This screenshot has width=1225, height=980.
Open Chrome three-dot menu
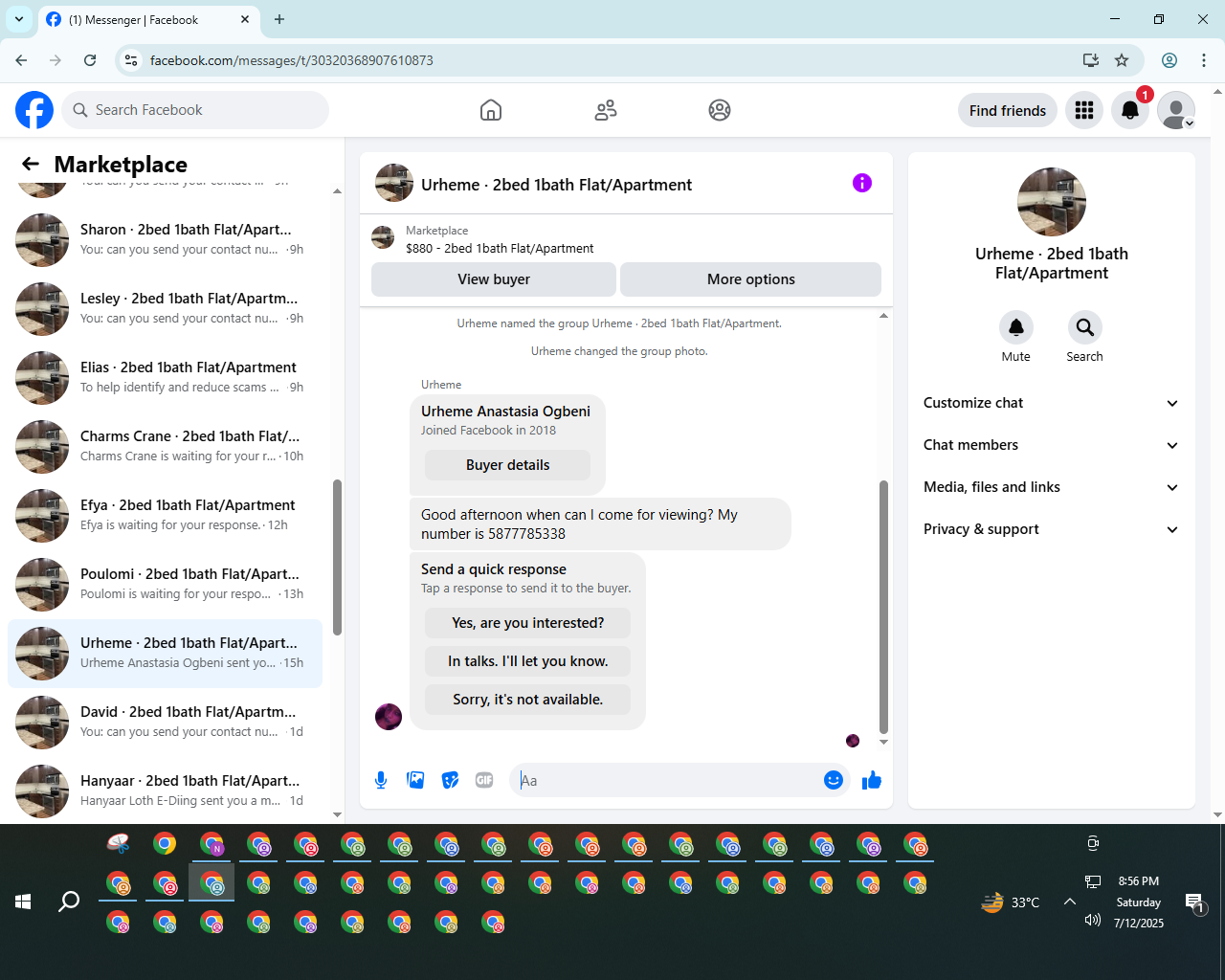[1204, 60]
